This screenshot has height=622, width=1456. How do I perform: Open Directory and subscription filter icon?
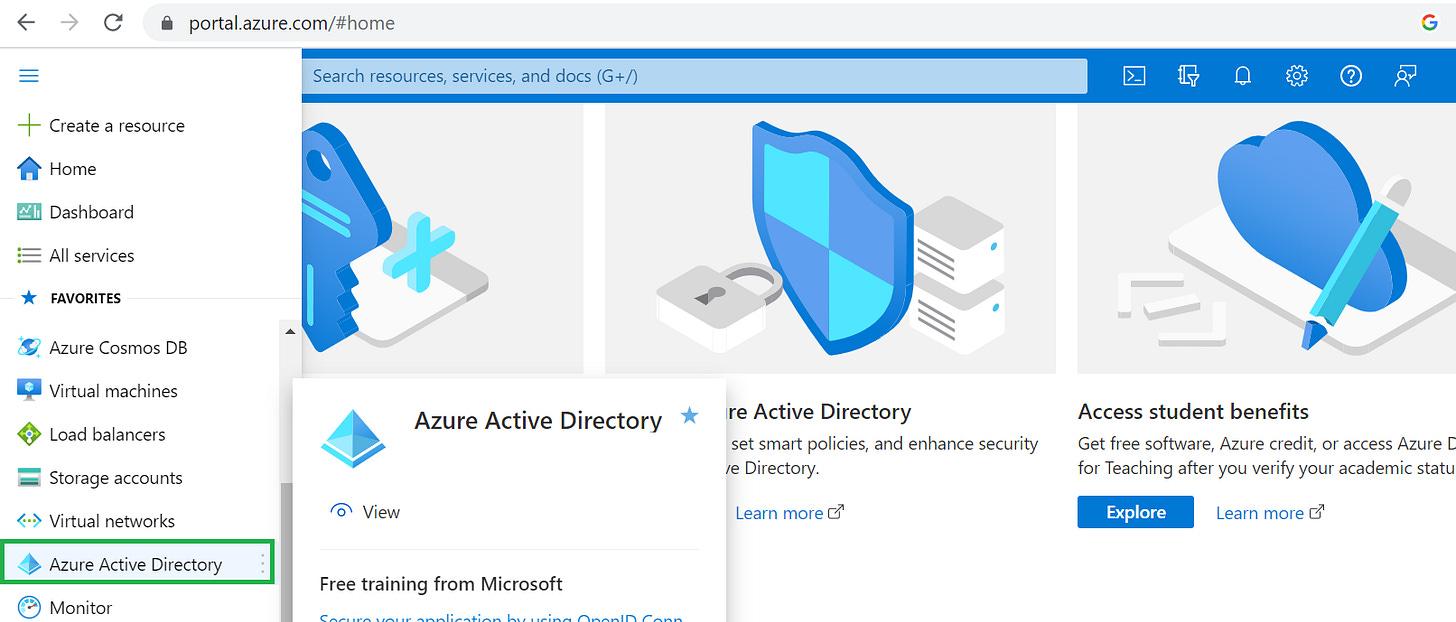click(x=1188, y=76)
